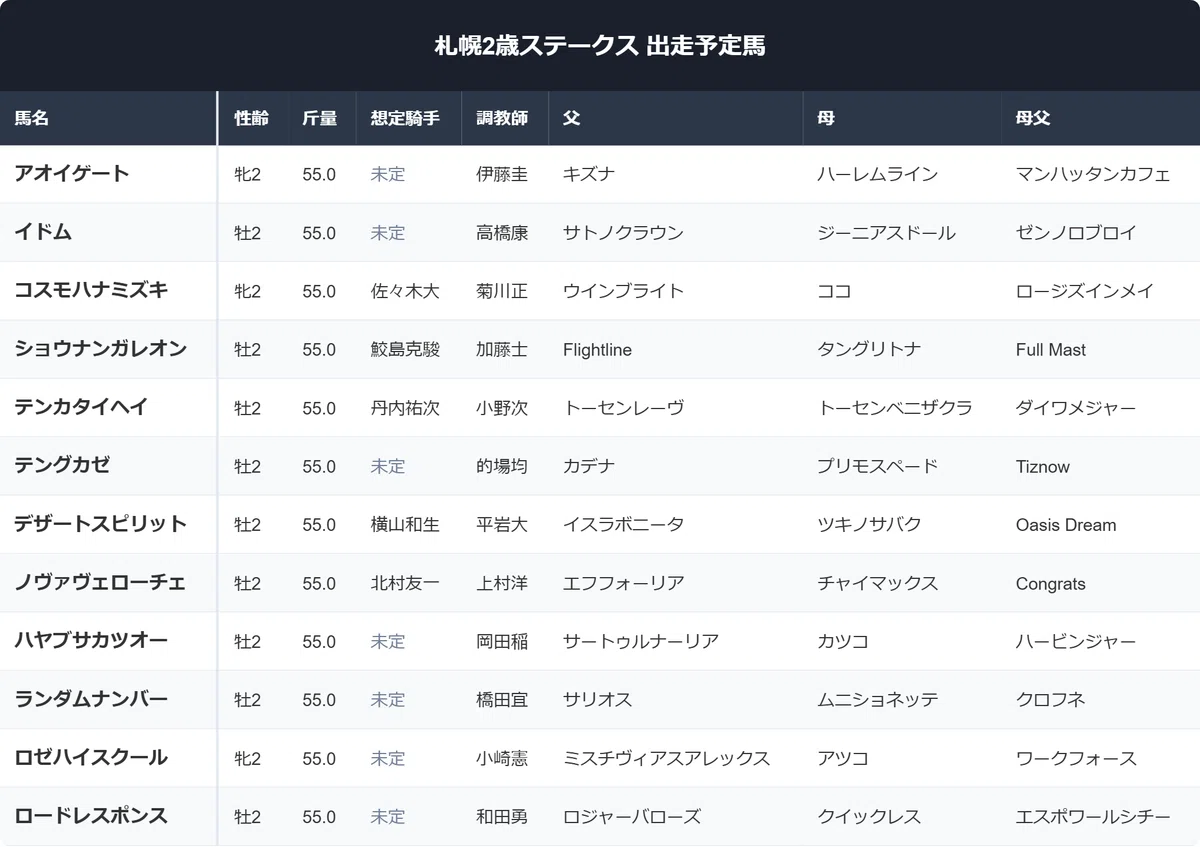Click trainer 平岩大
Image resolution: width=1200 pixels, height=847 pixels.
502,525
